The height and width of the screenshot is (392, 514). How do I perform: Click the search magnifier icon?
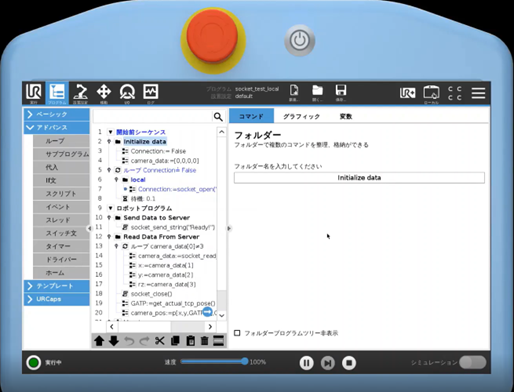(x=218, y=117)
